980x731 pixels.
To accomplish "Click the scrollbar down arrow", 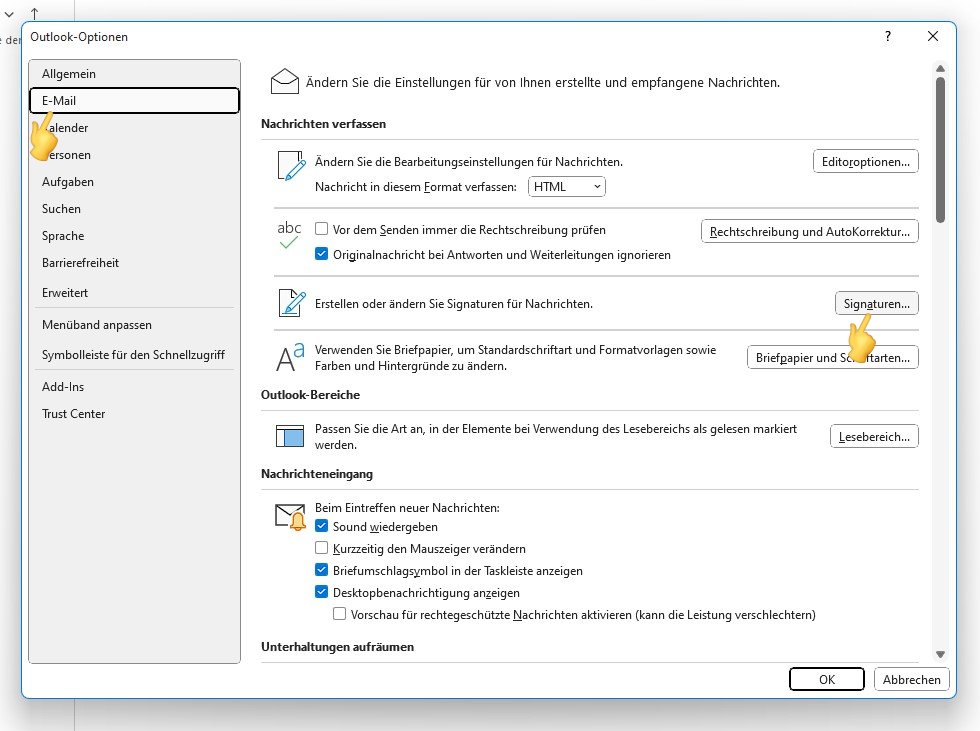I will click(940, 653).
